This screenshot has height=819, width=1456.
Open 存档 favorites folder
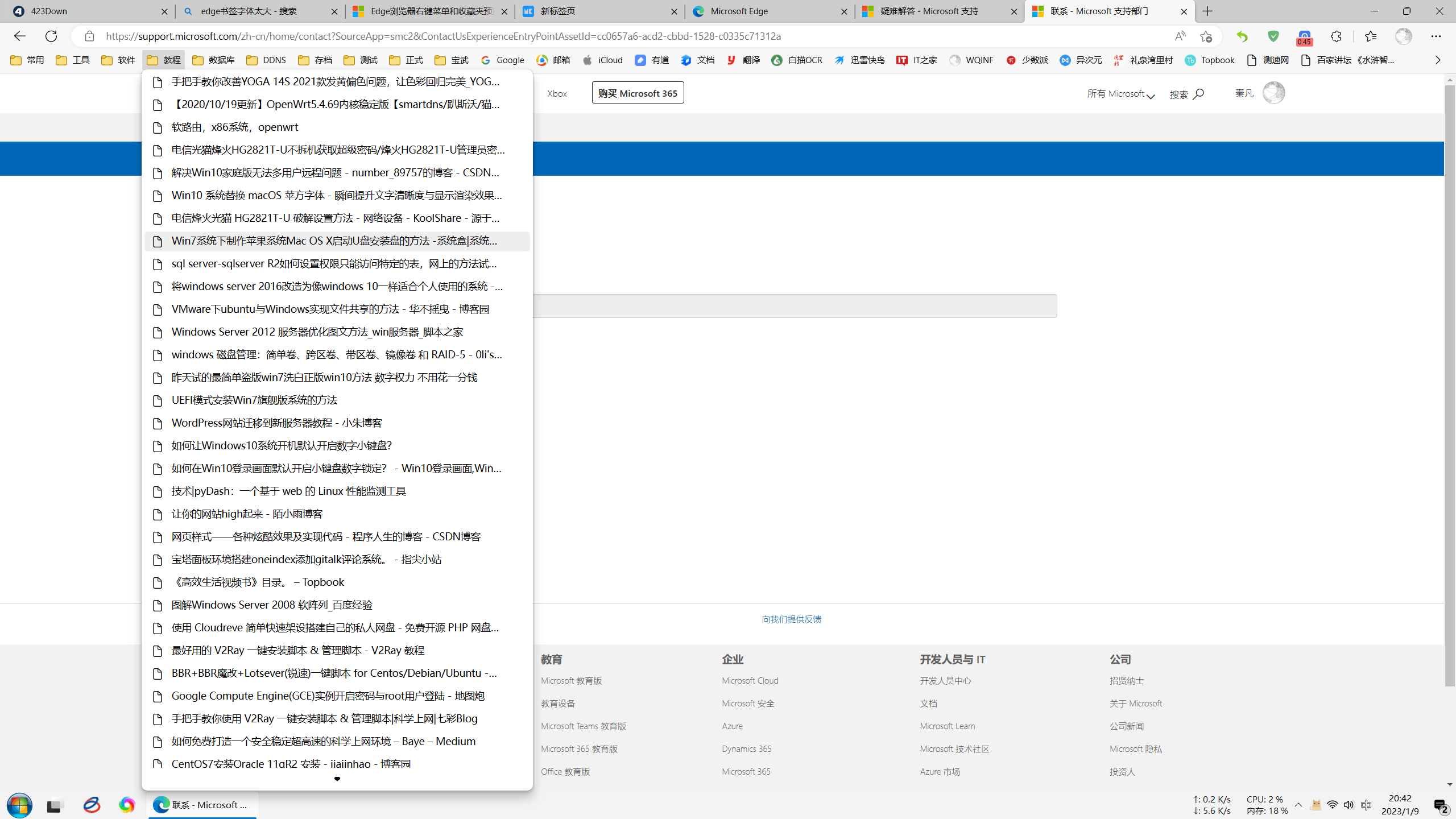pyautogui.click(x=315, y=60)
